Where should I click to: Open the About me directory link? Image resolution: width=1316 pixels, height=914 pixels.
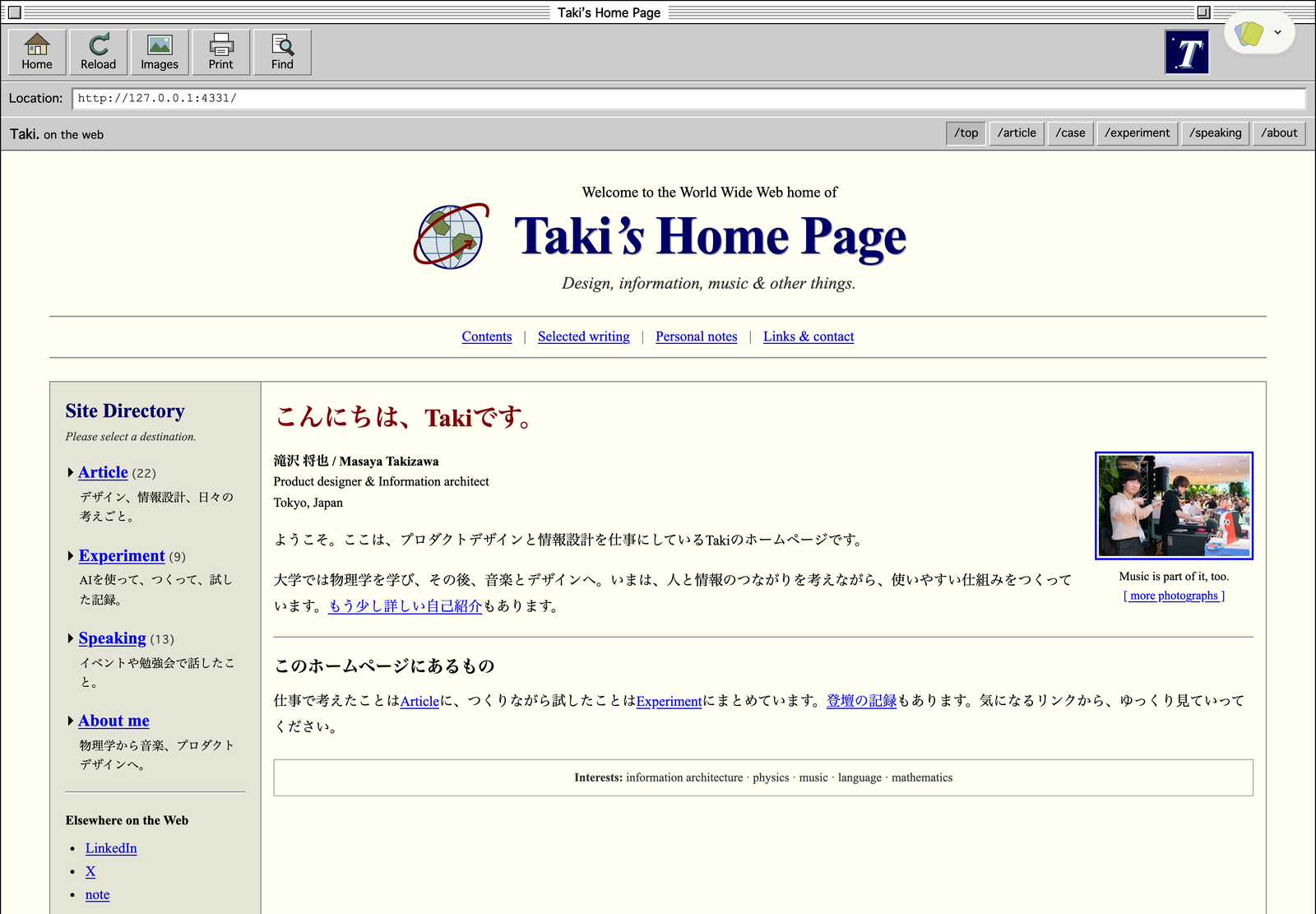click(x=114, y=721)
